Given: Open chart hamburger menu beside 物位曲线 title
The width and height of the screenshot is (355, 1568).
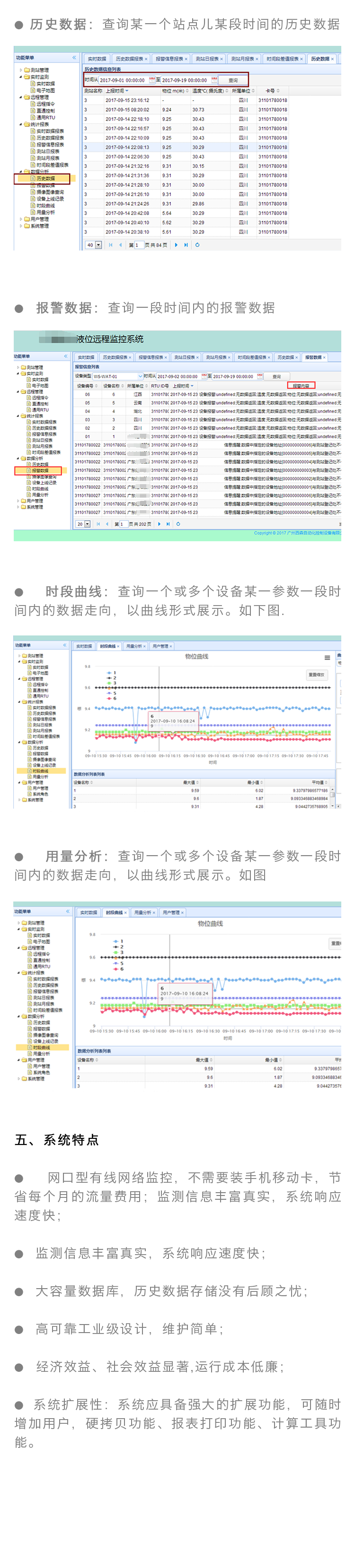Looking at the screenshot, I should coord(327,658).
